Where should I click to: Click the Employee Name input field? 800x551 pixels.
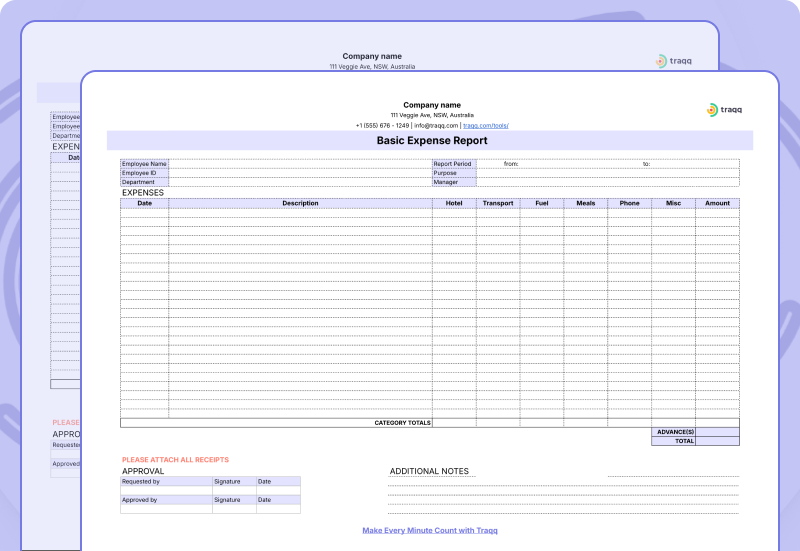pos(300,164)
